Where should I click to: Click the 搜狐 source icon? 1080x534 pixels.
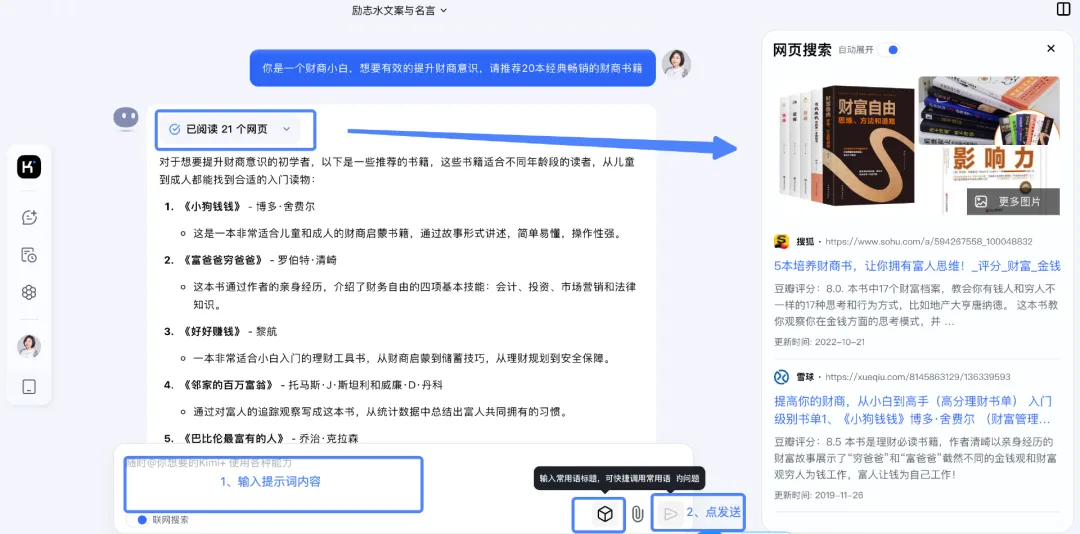[781, 242]
